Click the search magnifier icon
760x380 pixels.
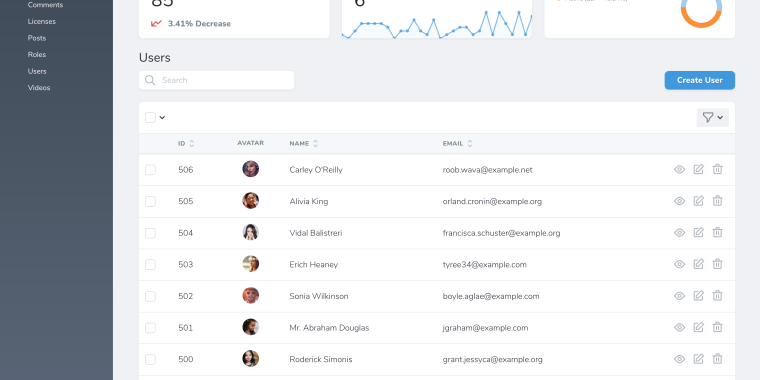pyautogui.click(x=150, y=80)
